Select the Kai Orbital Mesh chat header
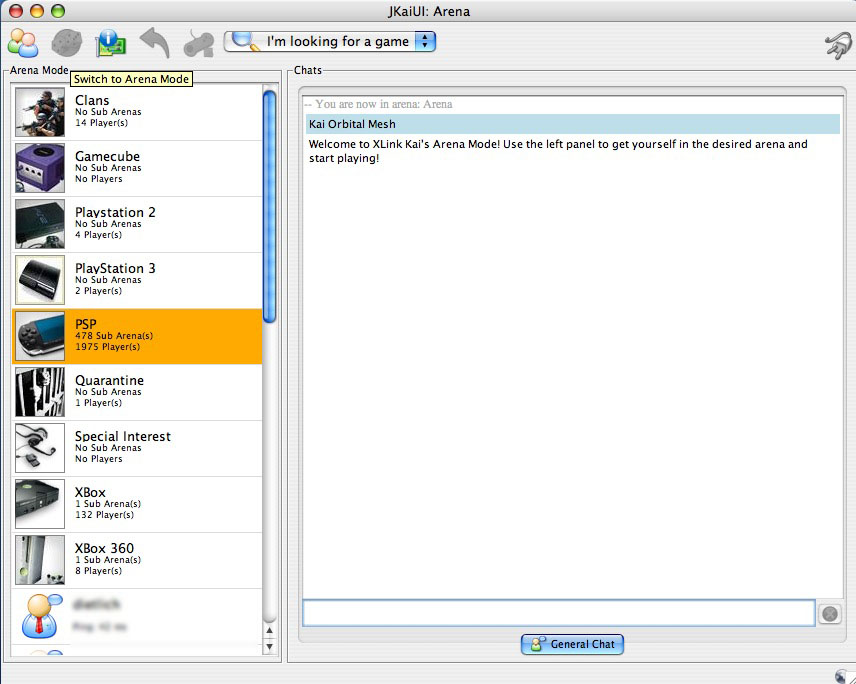Image resolution: width=856 pixels, height=684 pixels. [x=572, y=124]
